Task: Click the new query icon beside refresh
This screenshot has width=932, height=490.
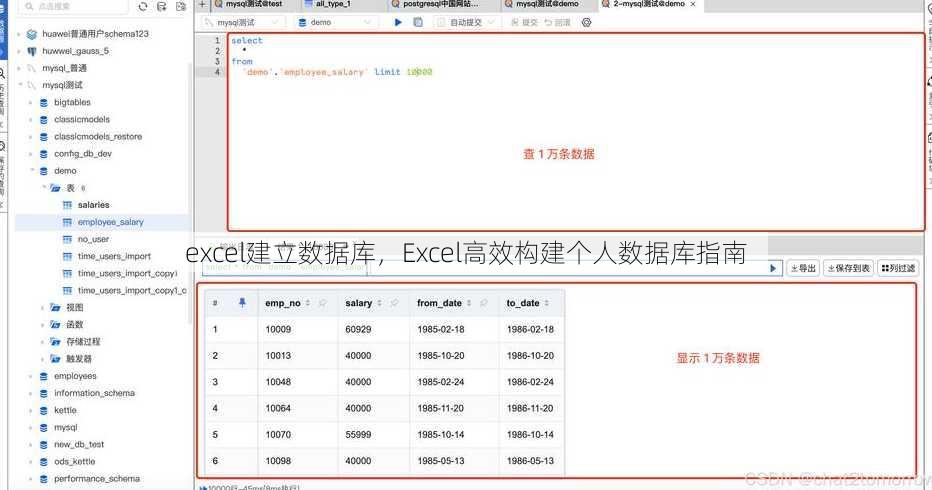Action: (x=162, y=7)
